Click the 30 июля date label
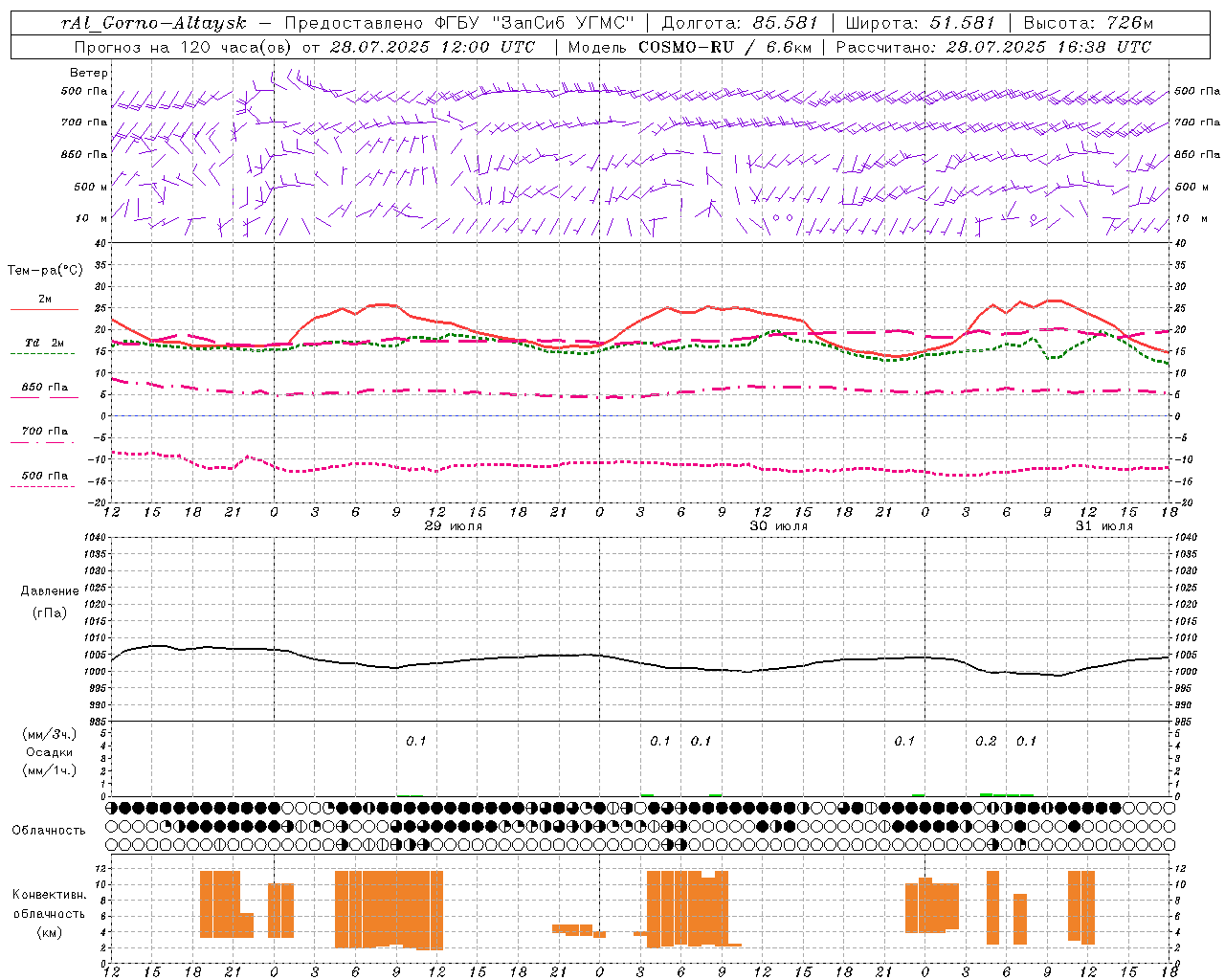This screenshot has height=980, width=1225. click(x=779, y=526)
